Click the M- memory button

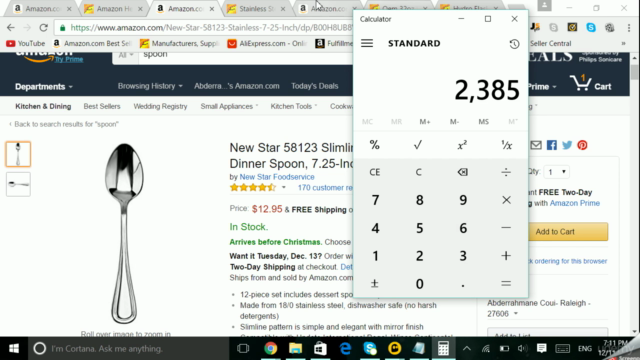click(x=454, y=122)
